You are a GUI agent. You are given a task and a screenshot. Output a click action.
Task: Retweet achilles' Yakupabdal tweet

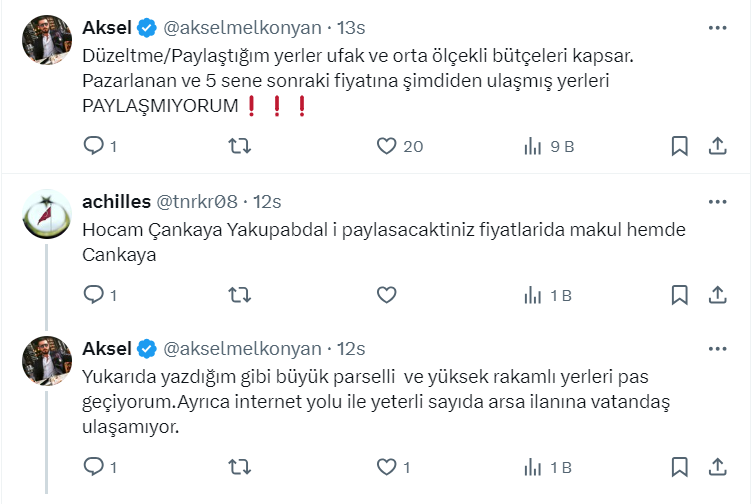tap(240, 295)
